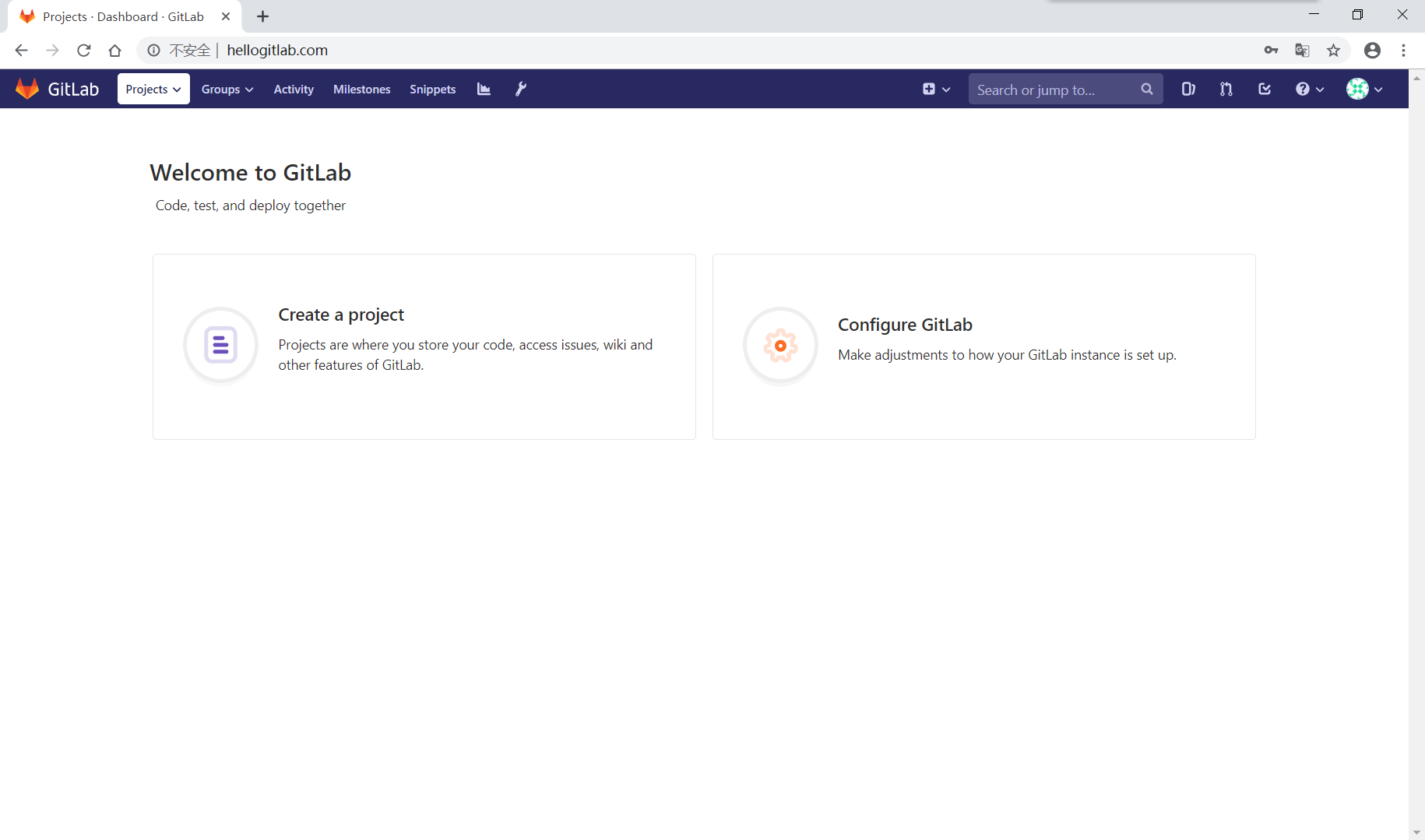Reload the current page
The height and width of the screenshot is (840, 1425).
pyautogui.click(x=84, y=51)
